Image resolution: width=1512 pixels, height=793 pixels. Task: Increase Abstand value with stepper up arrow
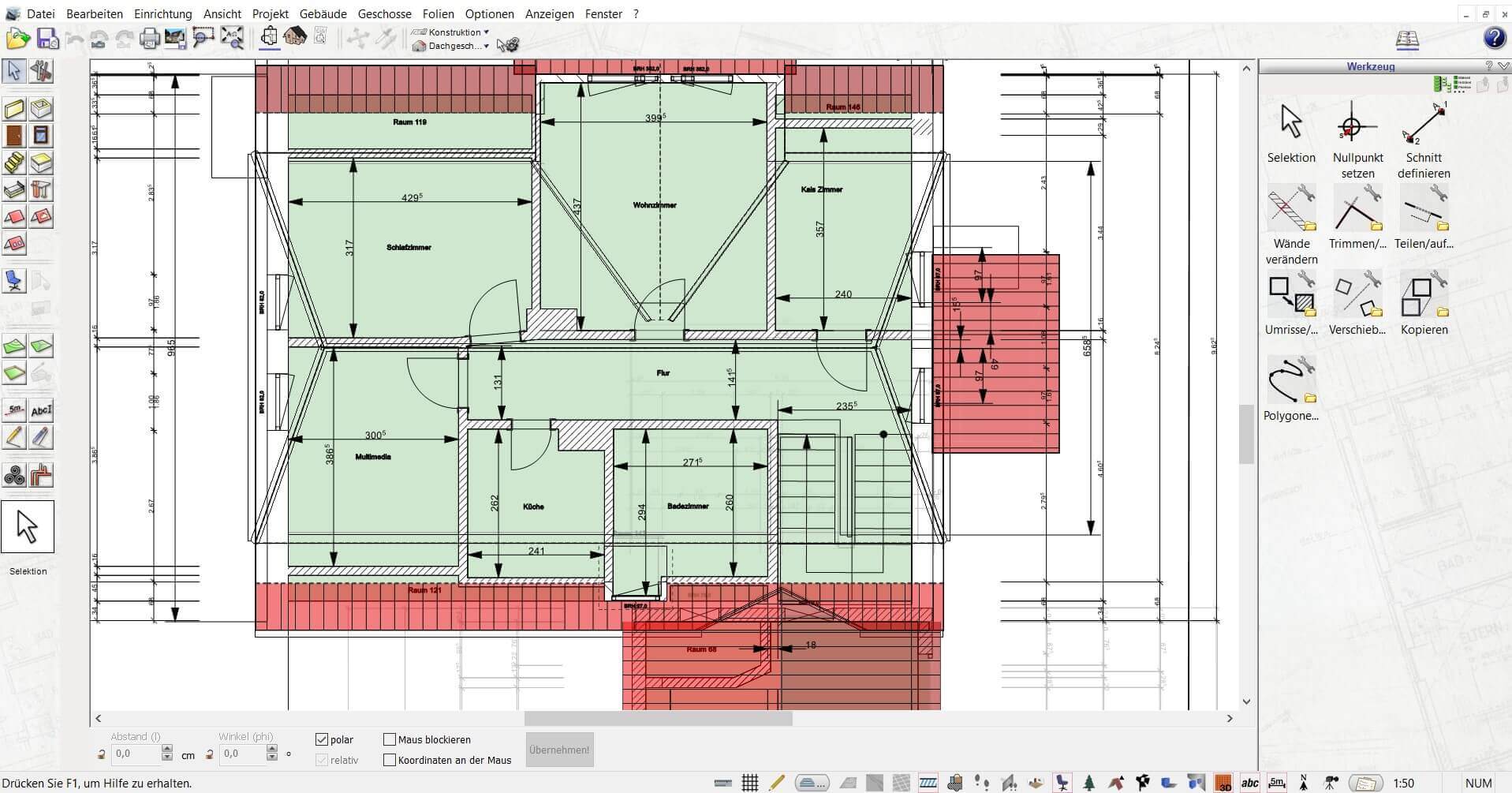166,749
